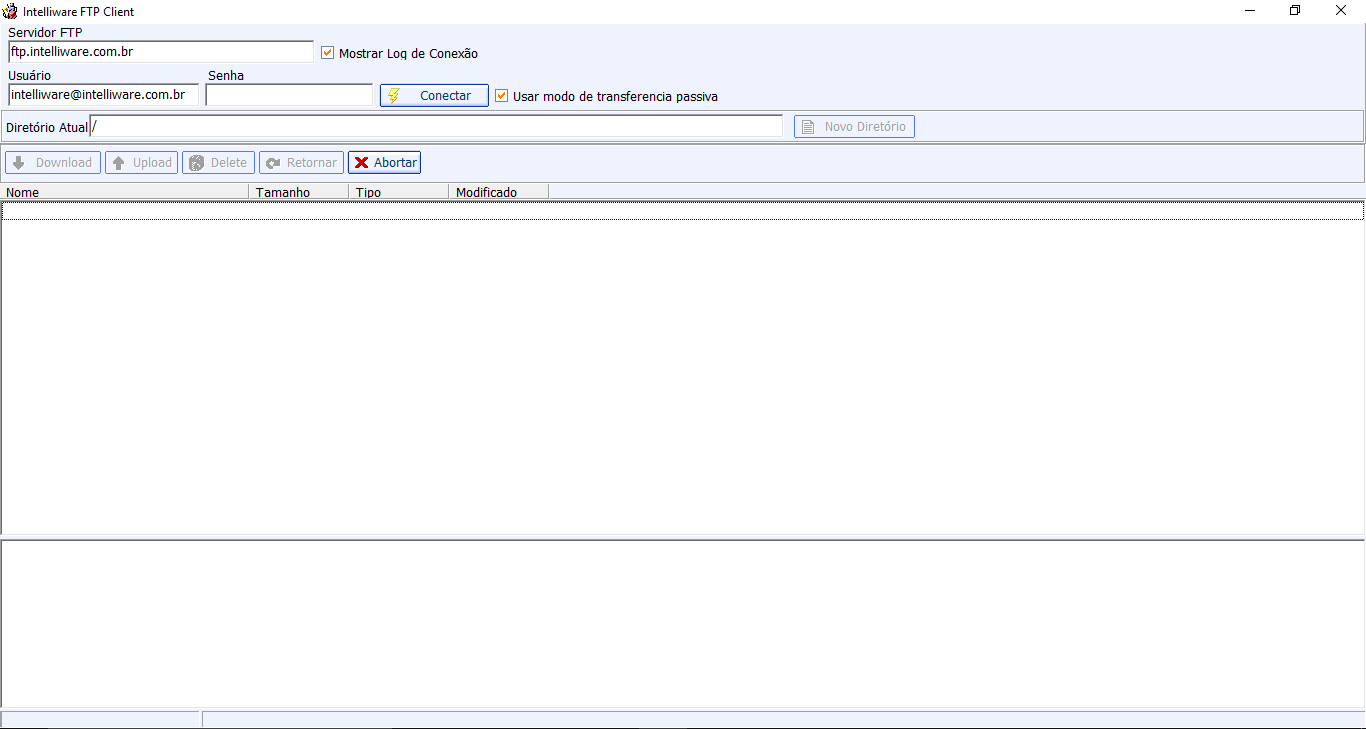This screenshot has width=1366, height=729.
Task: Restore down the FTP Client window
Action: [x=1296, y=11]
